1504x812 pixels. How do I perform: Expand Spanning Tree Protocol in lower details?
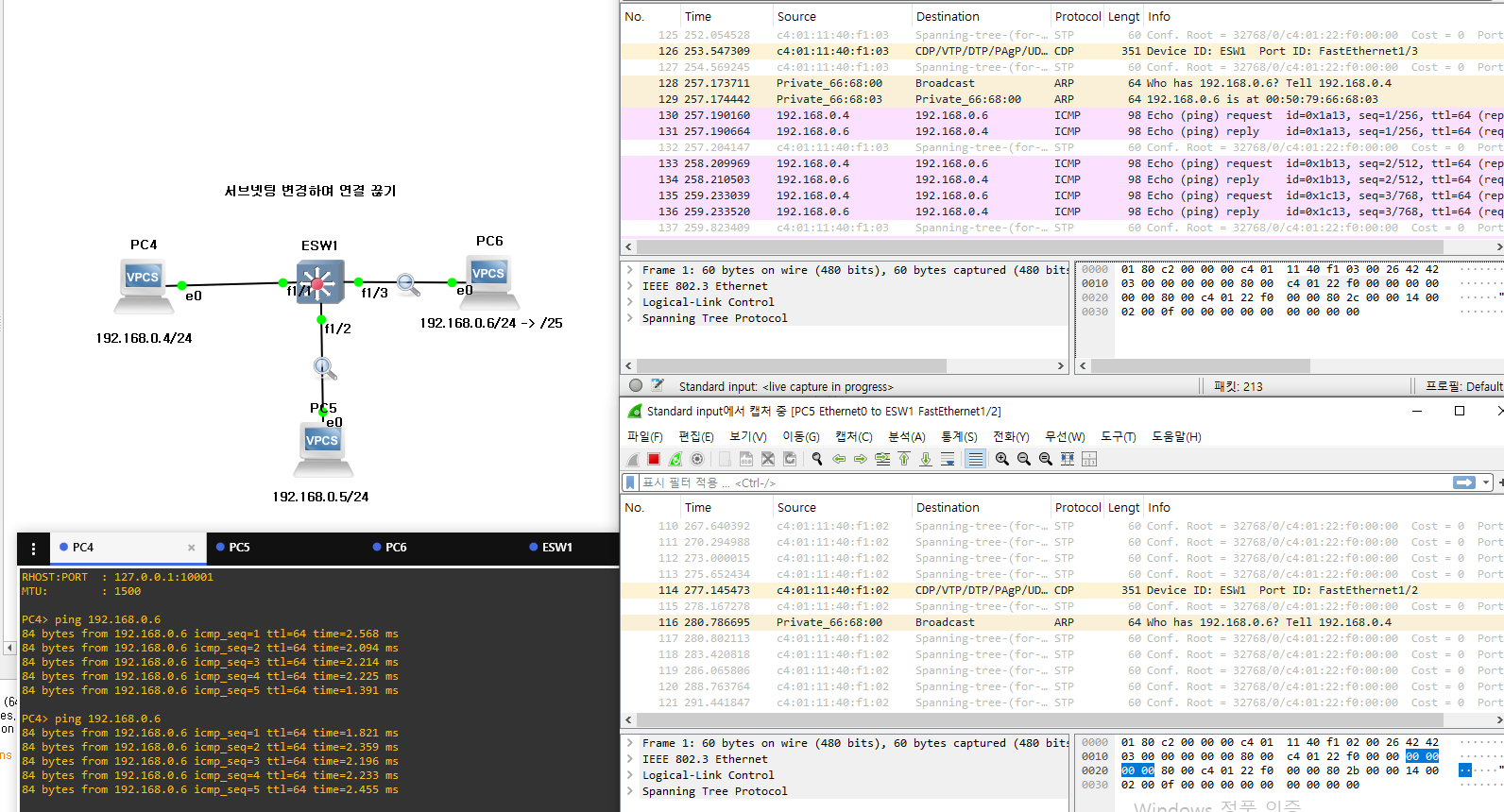point(630,791)
